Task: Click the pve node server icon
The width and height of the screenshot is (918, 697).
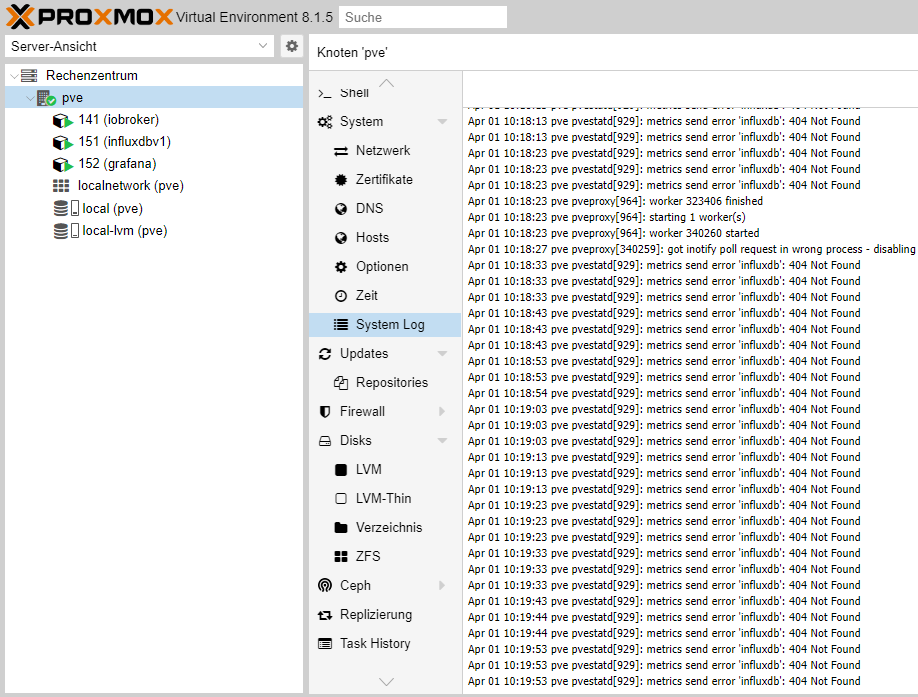Action: [46, 98]
